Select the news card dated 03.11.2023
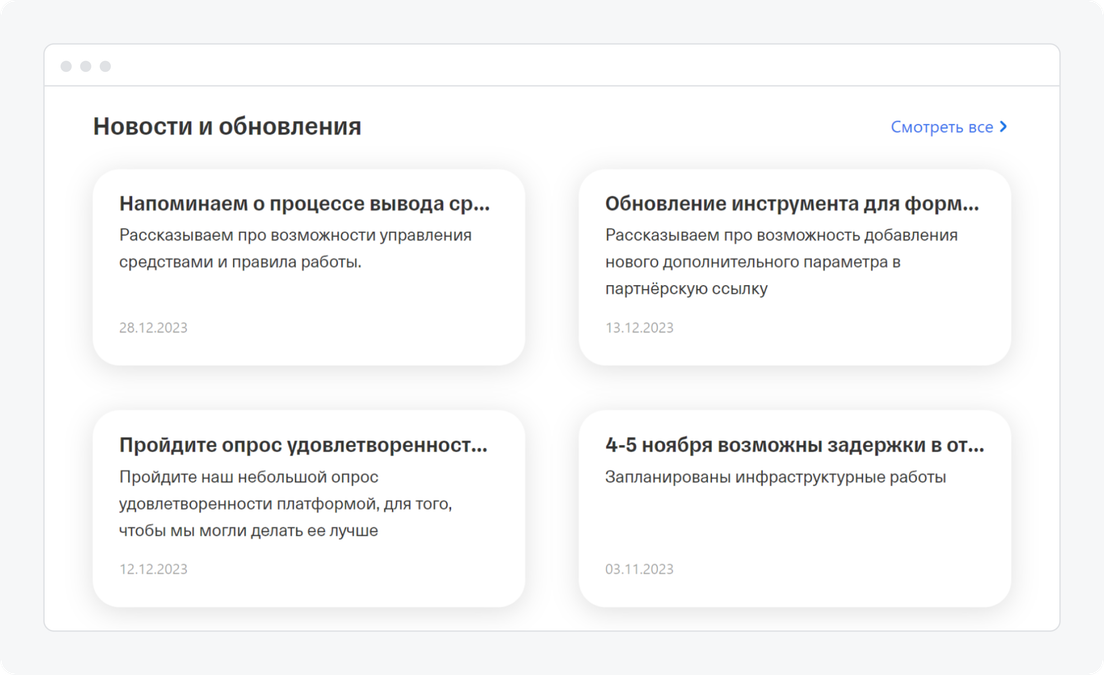 (x=795, y=509)
